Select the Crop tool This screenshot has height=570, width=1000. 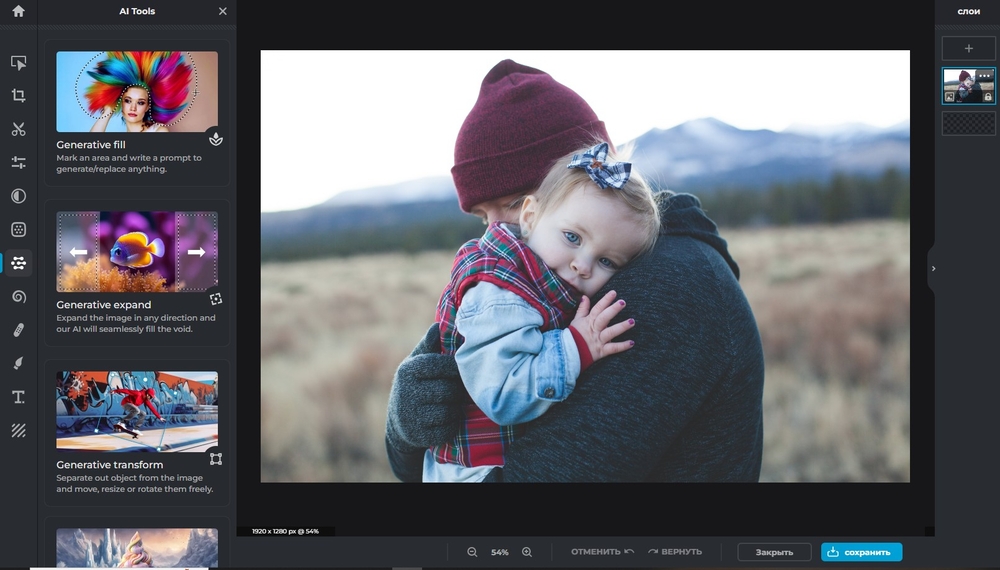point(18,96)
